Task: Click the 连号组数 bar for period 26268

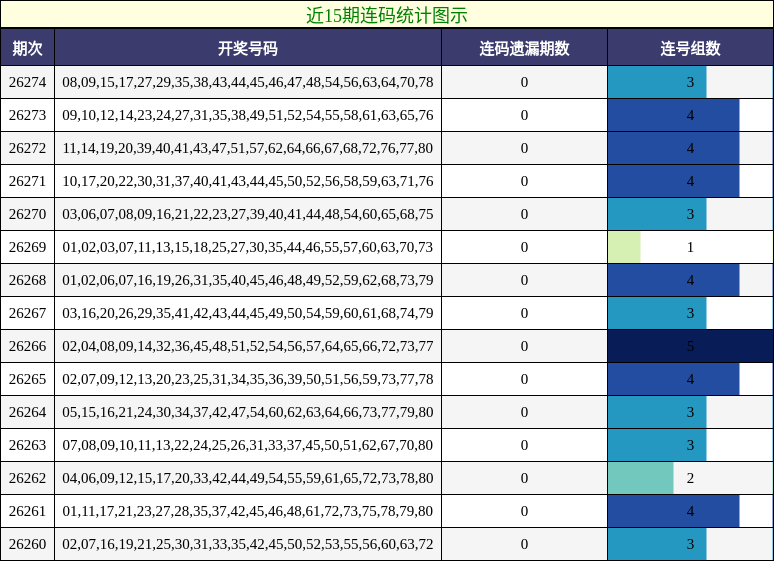Action: pyautogui.click(x=674, y=280)
